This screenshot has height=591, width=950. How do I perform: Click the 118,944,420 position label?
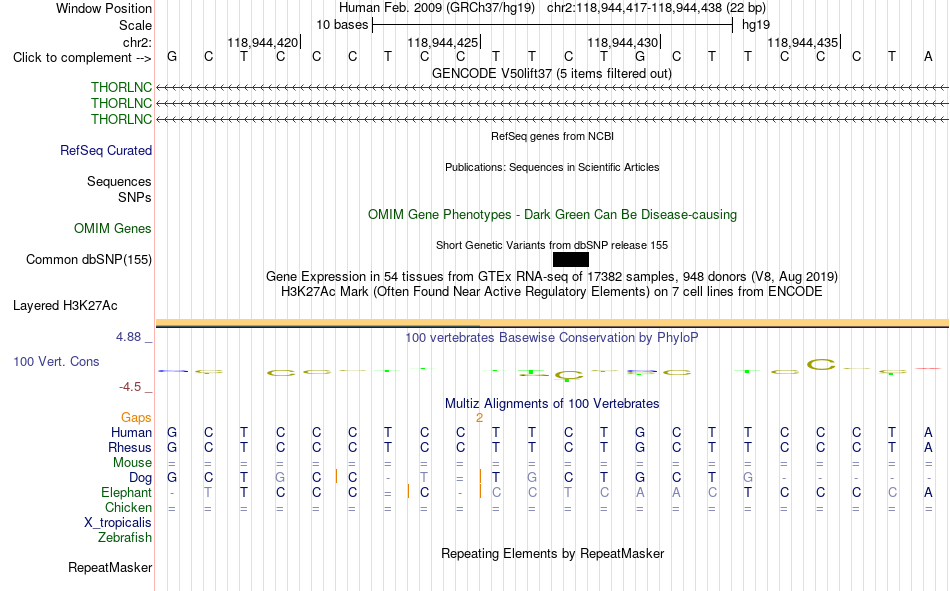click(x=262, y=42)
